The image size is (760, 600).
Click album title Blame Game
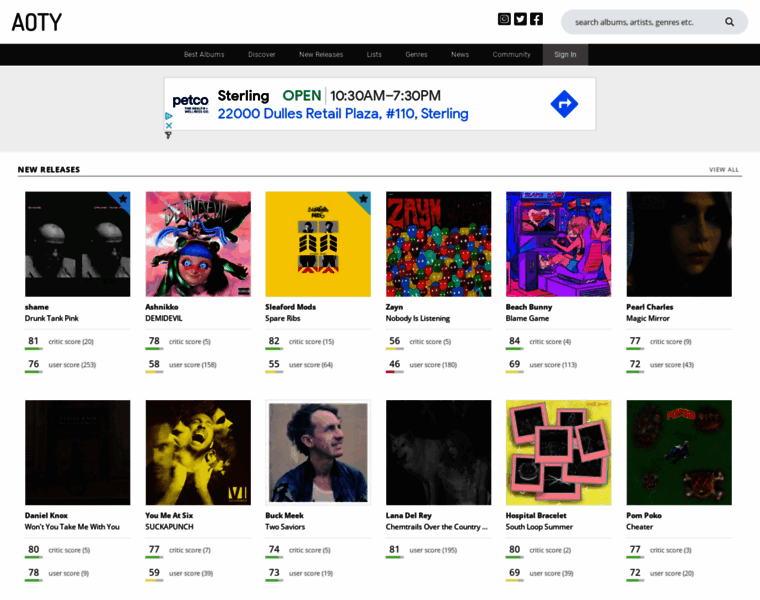[527, 318]
